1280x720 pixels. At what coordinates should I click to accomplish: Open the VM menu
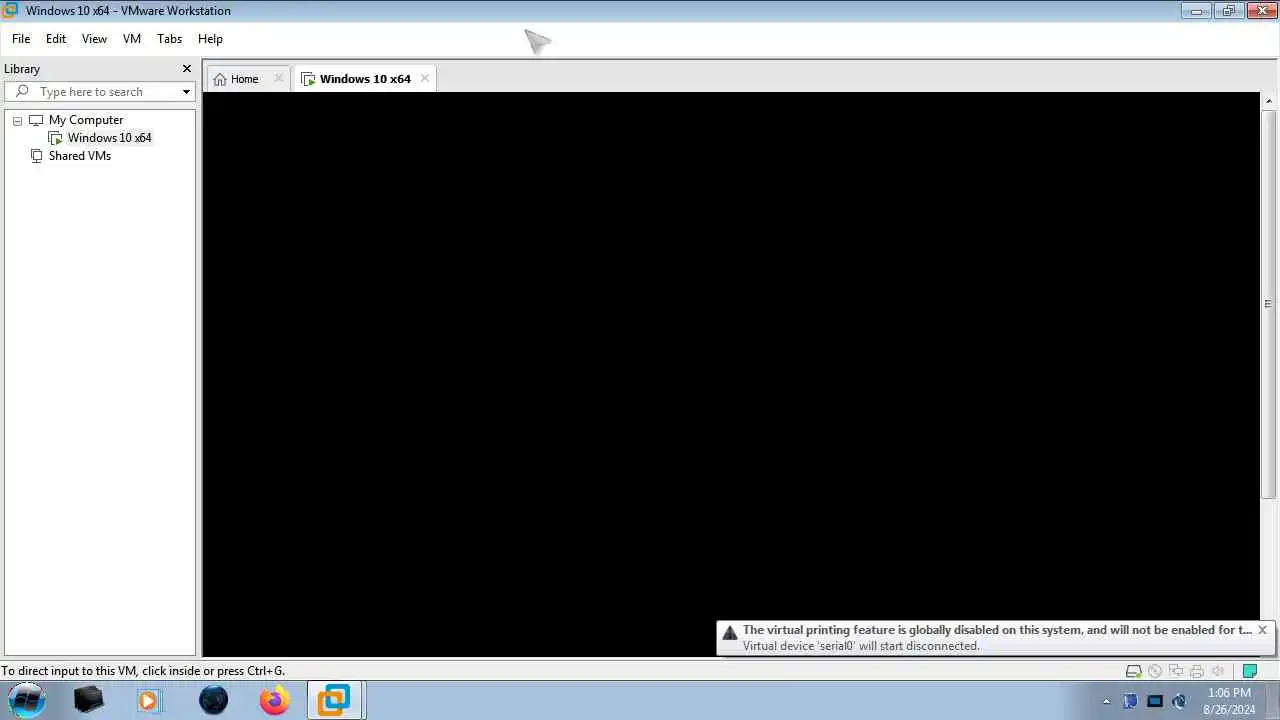pyautogui.click(x=132, y=39)
